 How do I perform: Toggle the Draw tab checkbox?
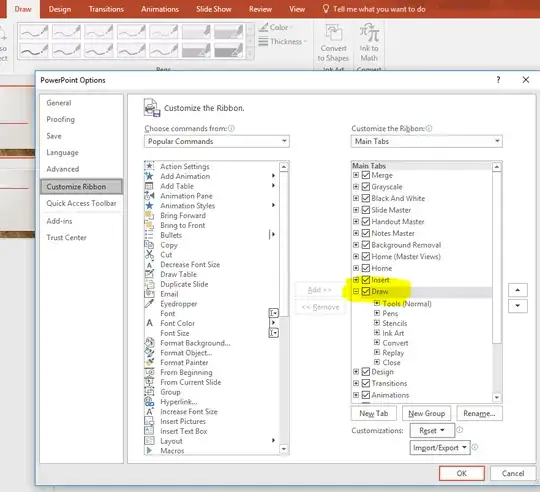[366, 292]
